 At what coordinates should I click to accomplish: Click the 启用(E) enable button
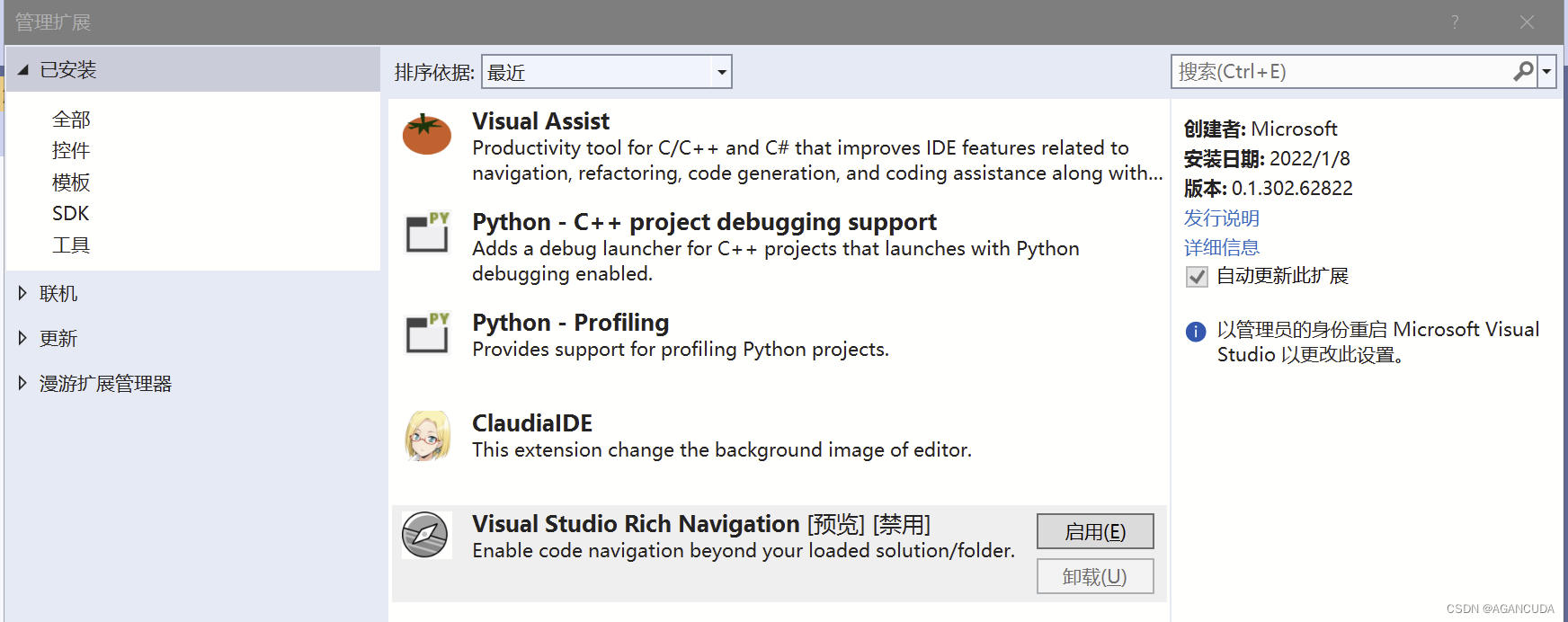pyautogui.click(x=1094, y=531)
